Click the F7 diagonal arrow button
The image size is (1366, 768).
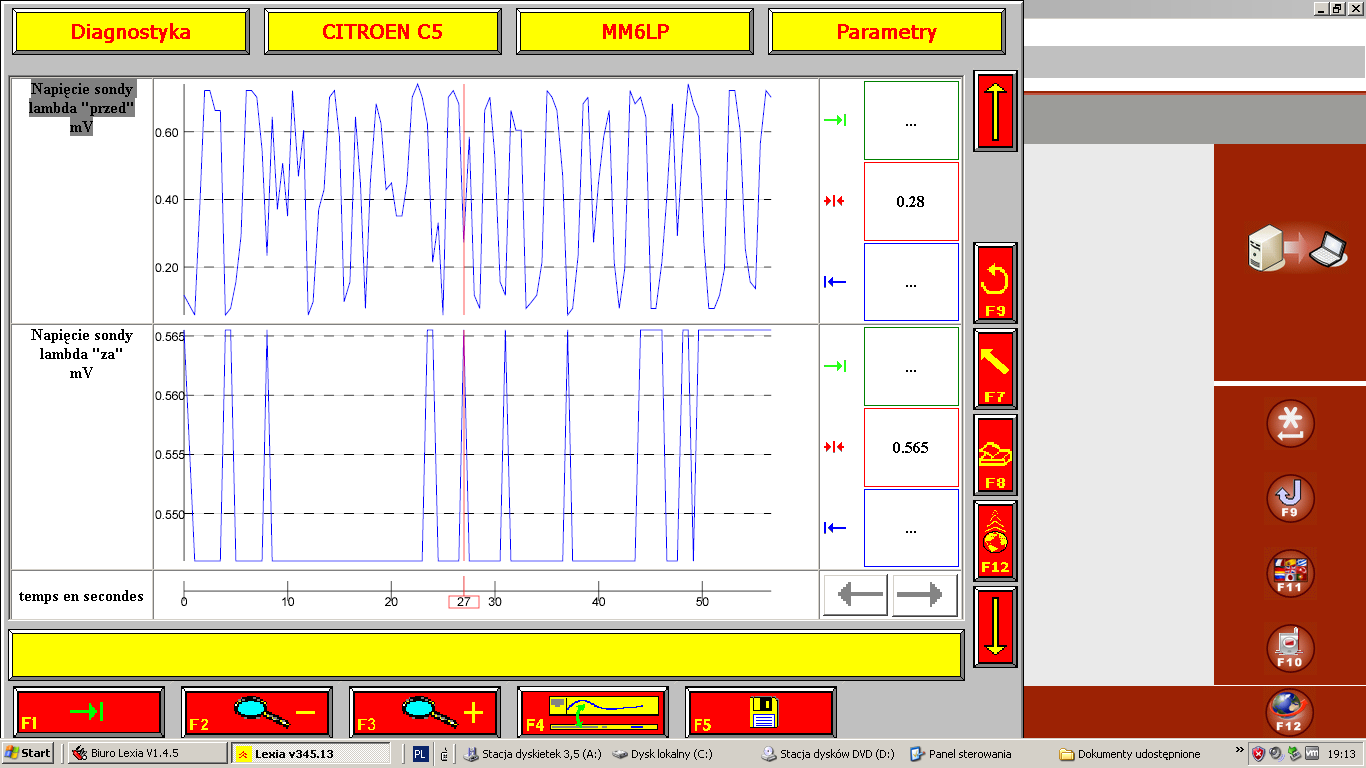click(995, 367)
